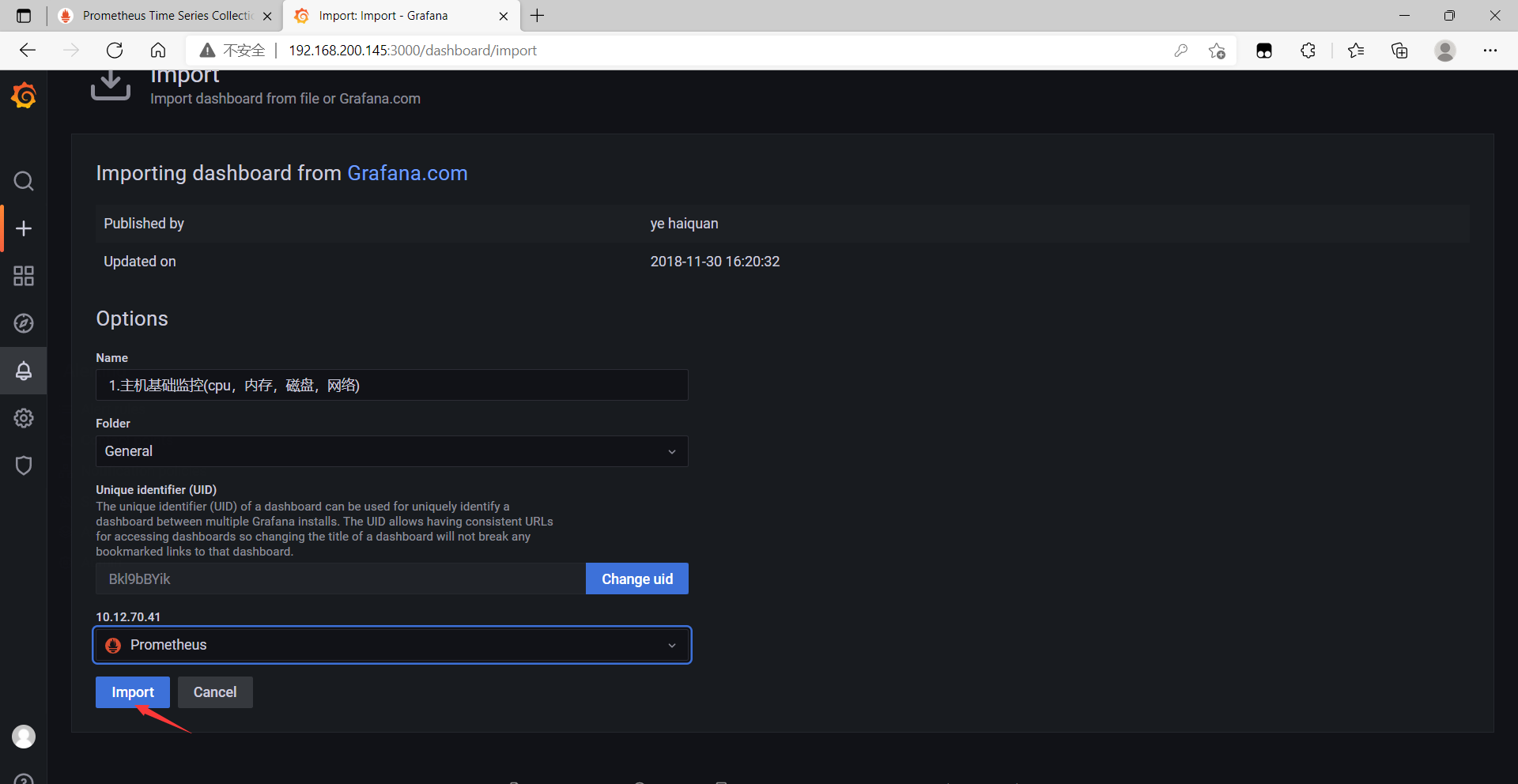
Task: Open the Create plus menu in sidebar
Action: point(24,228)
